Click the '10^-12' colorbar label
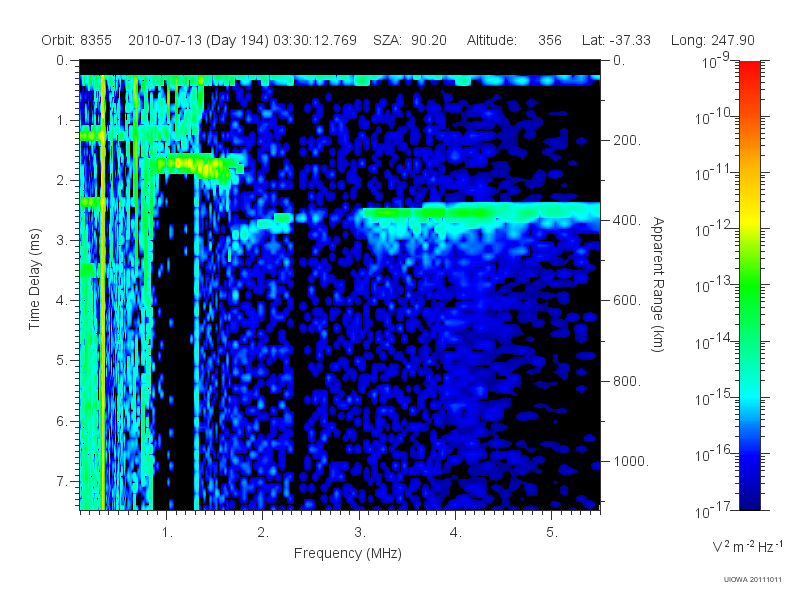Image resolution: width=800 pixels, height=600 pixels. pyautogui.click(x=715, y=230)
